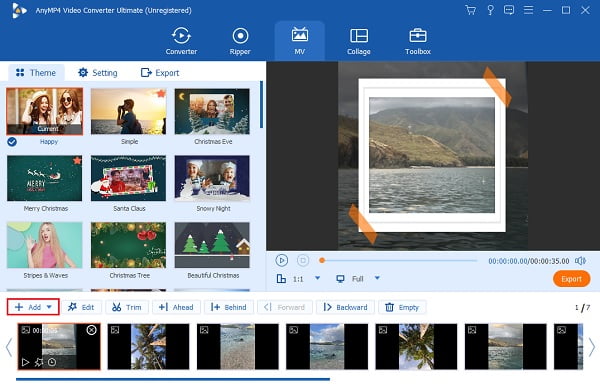Click the preview polaroid image
This screenshot has width=600, height=389.
click(432, 155)
